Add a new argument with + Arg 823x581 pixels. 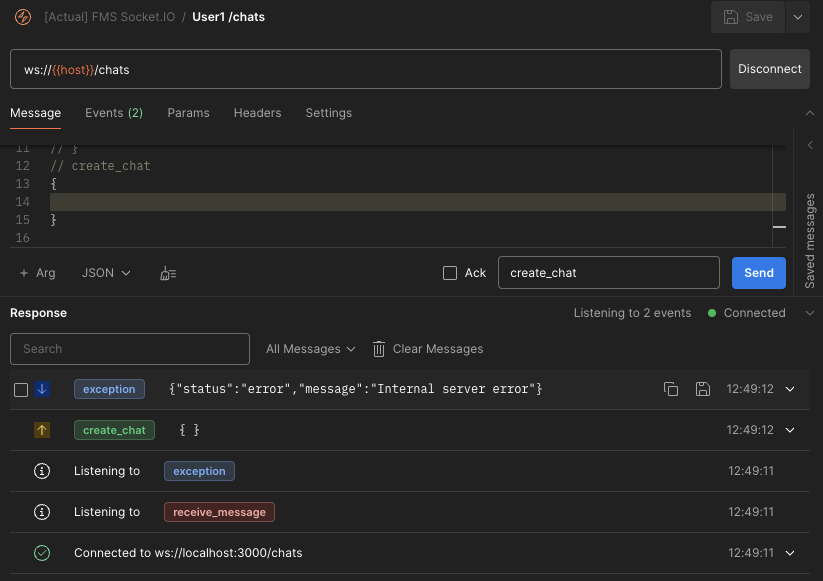point(38,273)
